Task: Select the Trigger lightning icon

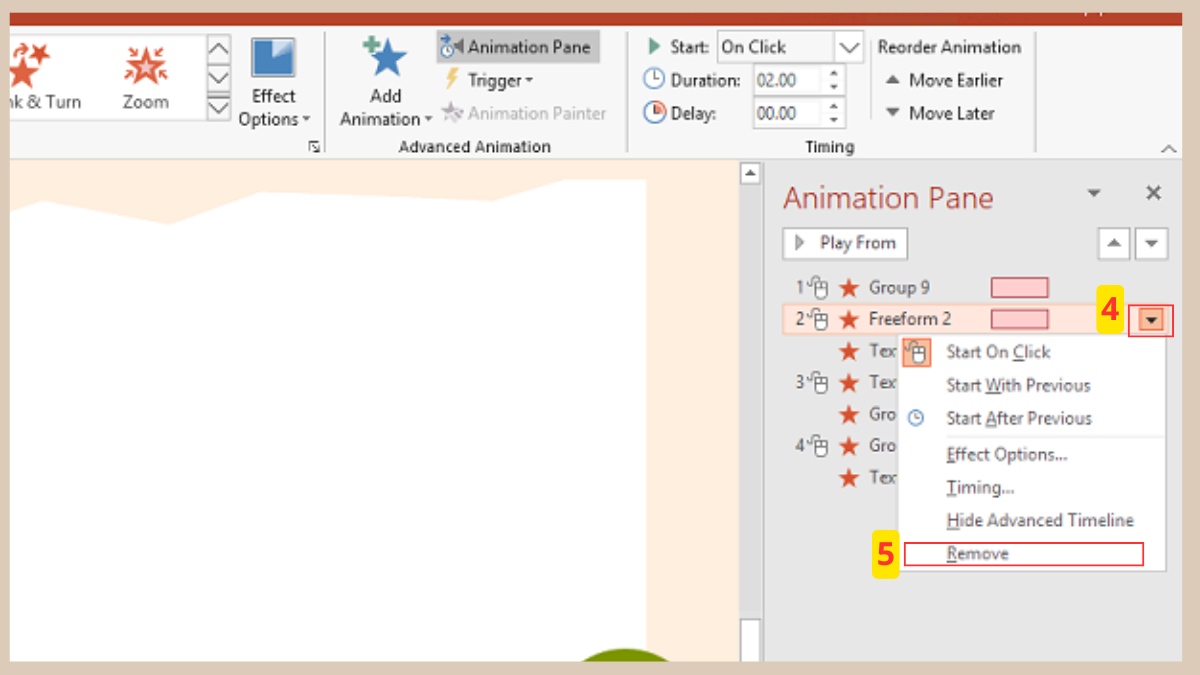Action: 452,80
